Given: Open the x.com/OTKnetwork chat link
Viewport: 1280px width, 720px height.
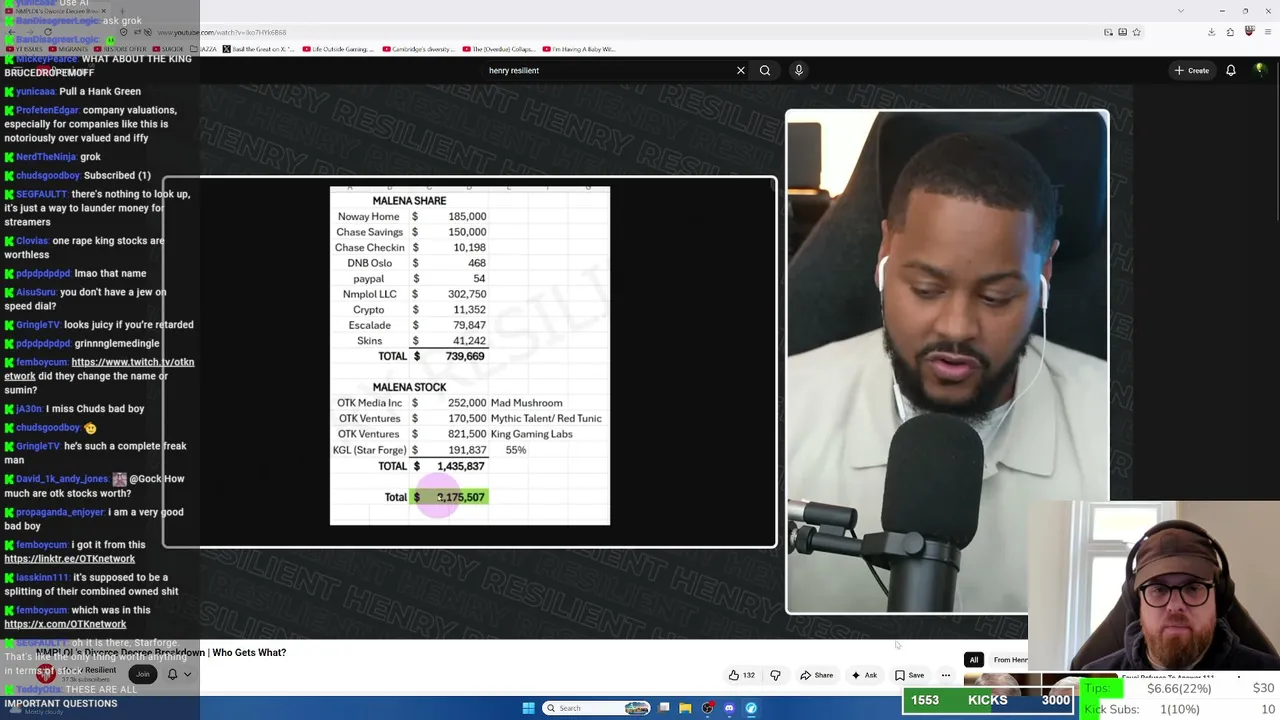Looking at the screenshot, I should (x=65, y=624).
